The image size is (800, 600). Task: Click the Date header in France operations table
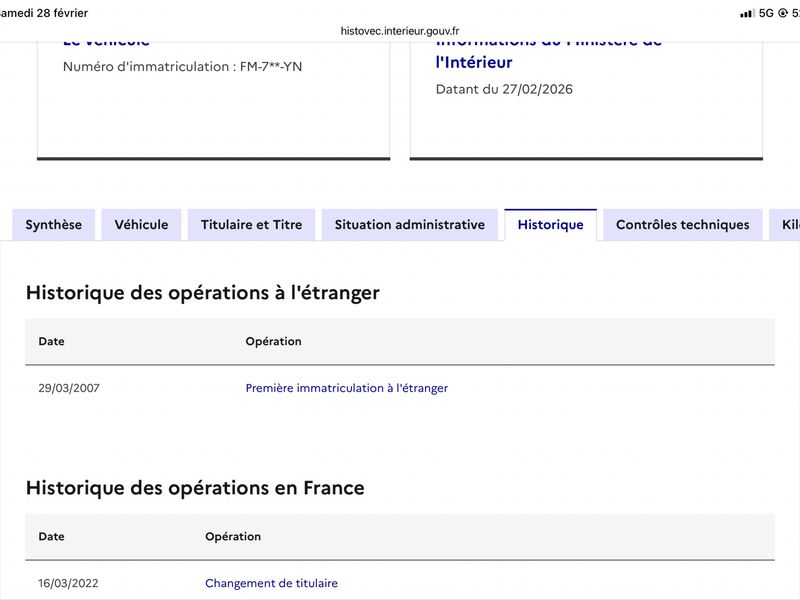52,536
